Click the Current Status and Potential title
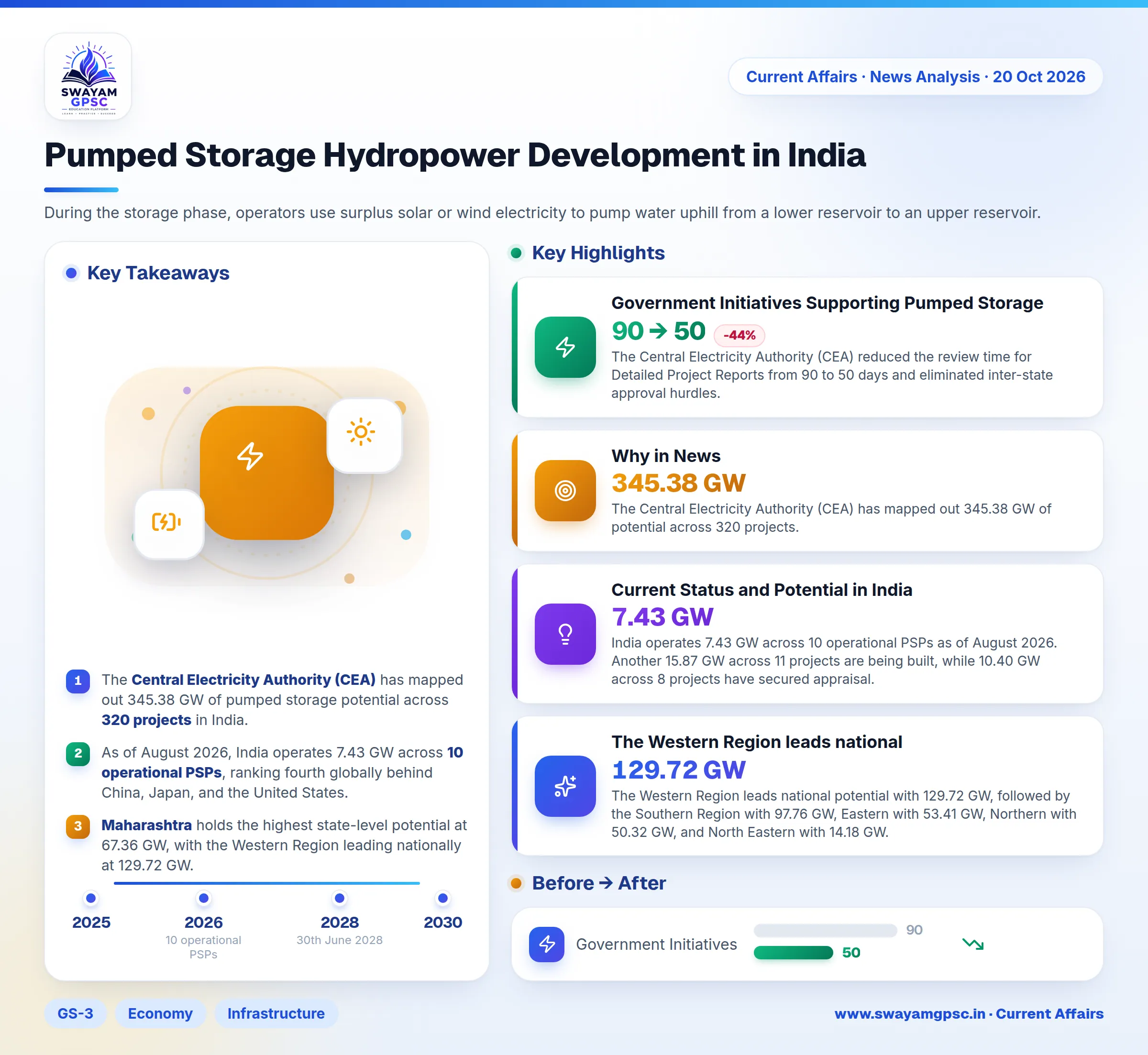 (762, 590)
